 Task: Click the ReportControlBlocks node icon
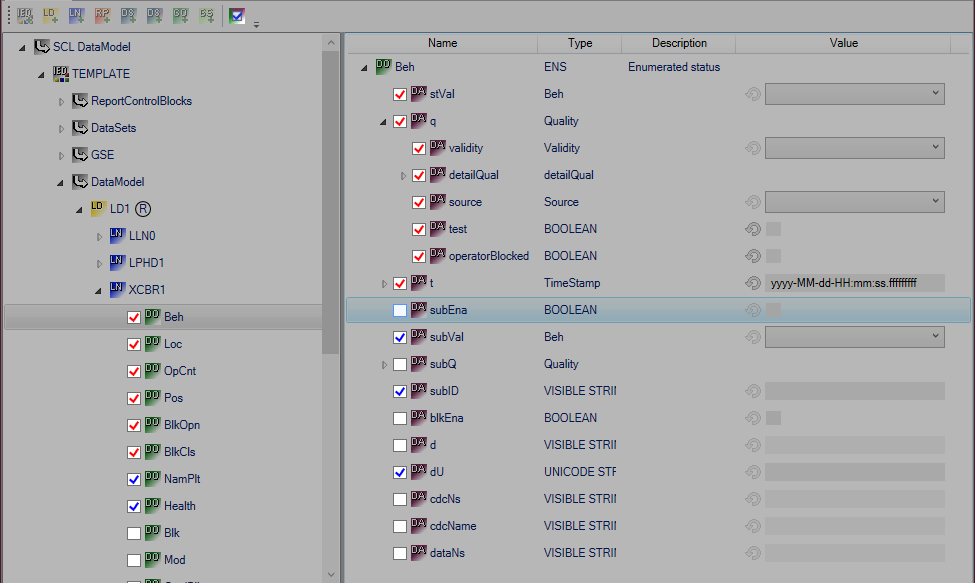pyautogui.click(x=80, y=101)
